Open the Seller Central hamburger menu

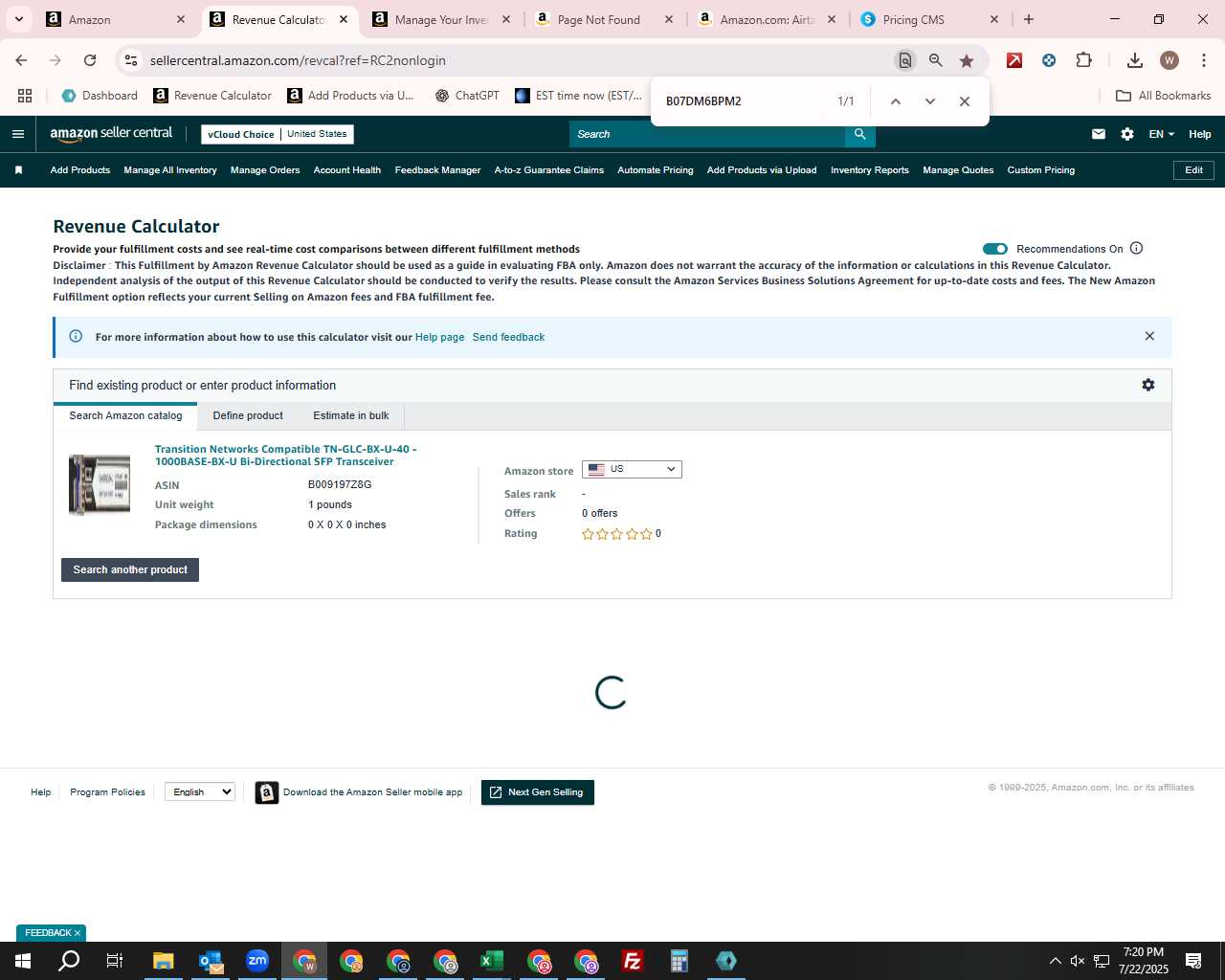[18, 134]
